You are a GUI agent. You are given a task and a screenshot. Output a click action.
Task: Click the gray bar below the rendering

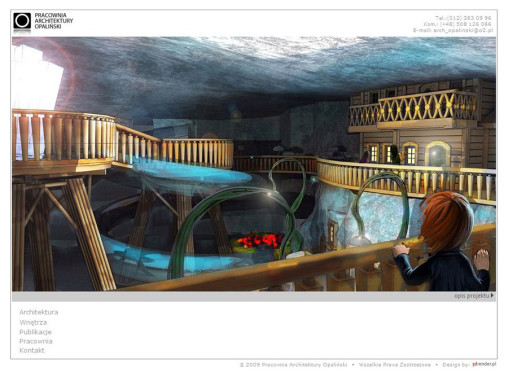point(254,296)
